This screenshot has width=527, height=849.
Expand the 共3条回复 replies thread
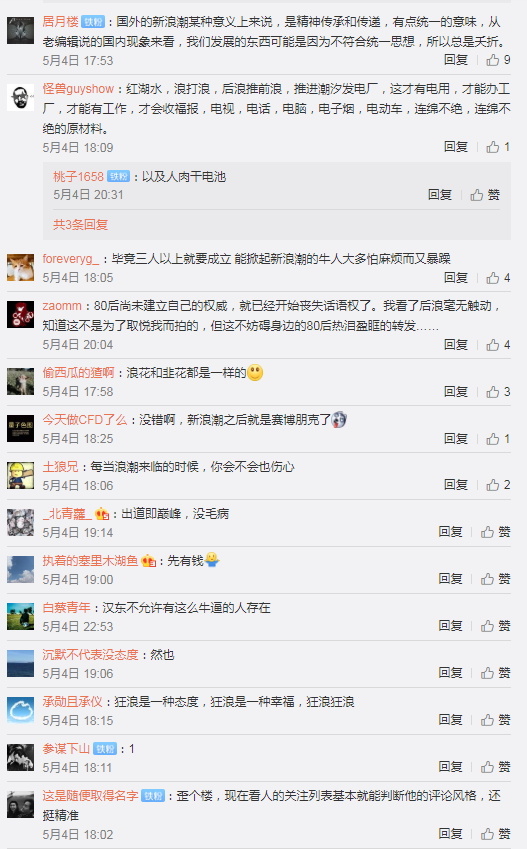click(80, 224)
